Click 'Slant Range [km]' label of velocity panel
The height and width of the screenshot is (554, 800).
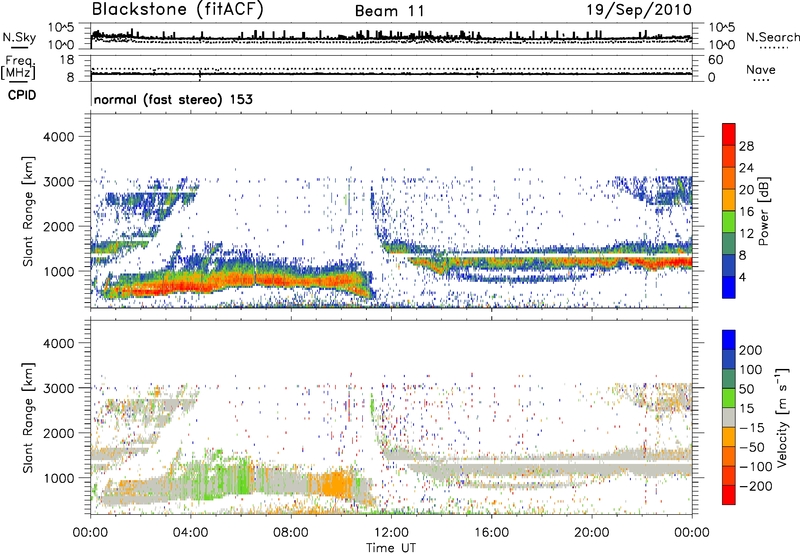point(29,417)
